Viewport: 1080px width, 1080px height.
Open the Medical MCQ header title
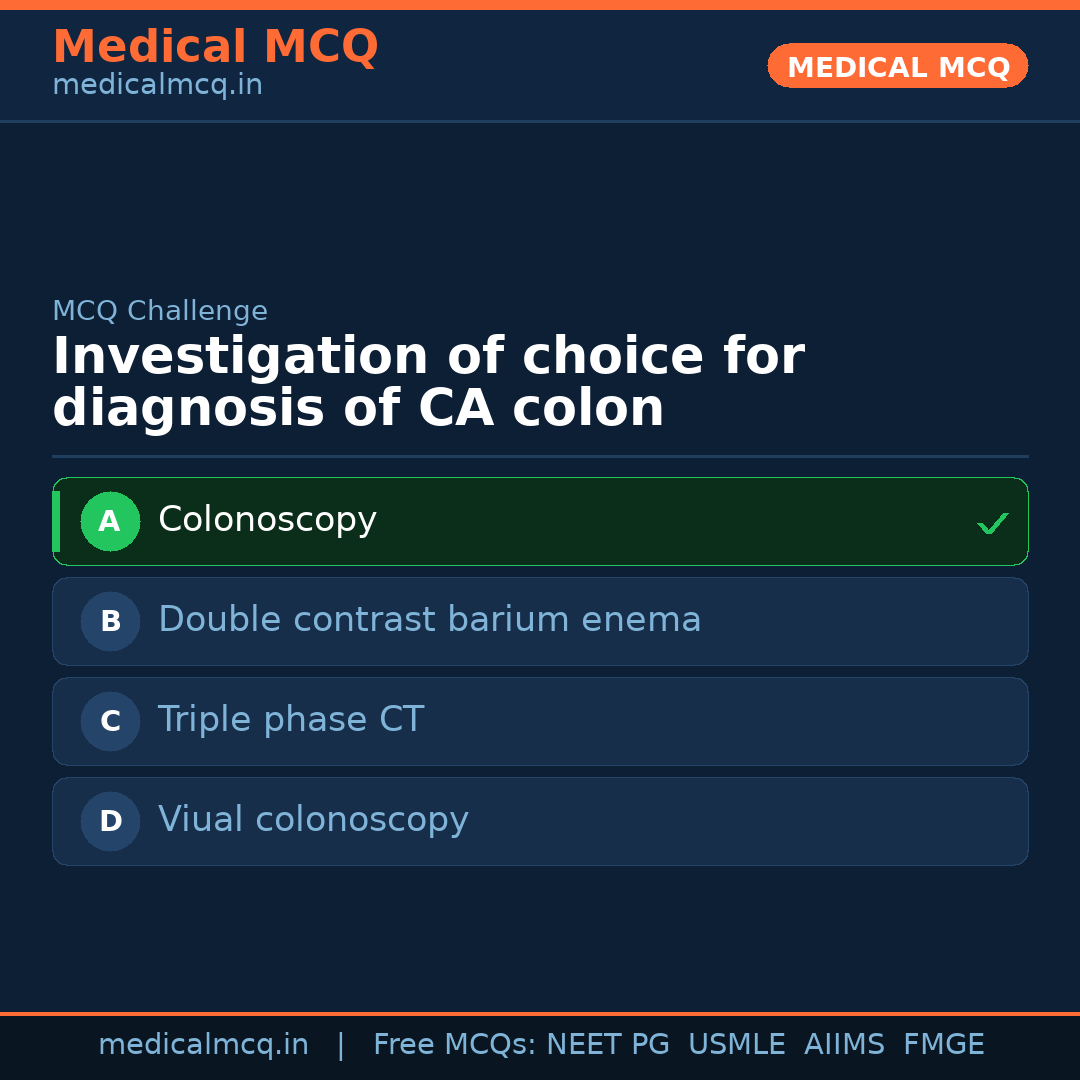[x=215, y=47]
